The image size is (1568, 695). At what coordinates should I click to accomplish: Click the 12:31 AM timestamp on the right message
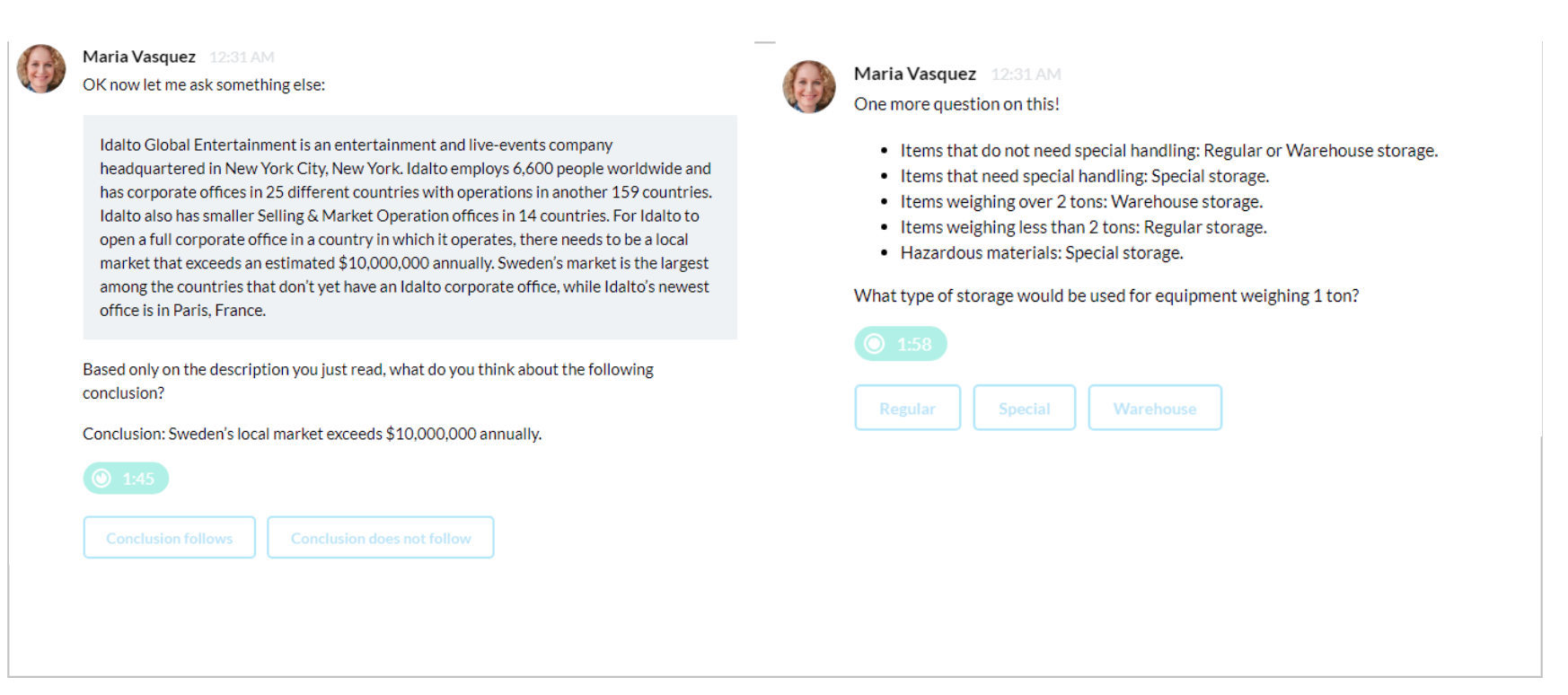[x=1026, y=75]
